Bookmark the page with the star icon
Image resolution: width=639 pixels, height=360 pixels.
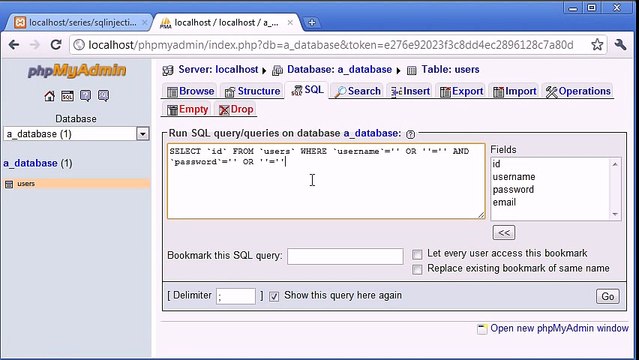click(597, 44)
